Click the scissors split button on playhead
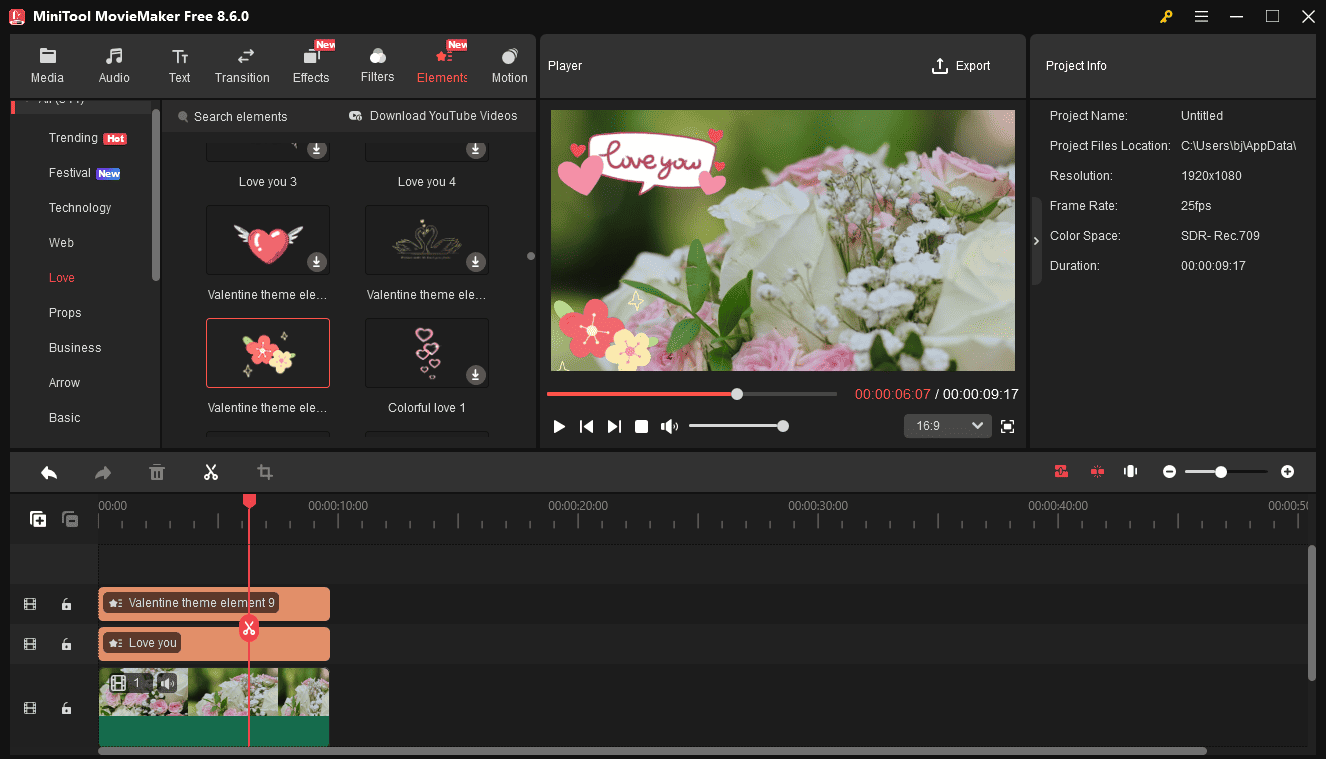This screenshot has width=1326, height=759. (x=249, y=628)
